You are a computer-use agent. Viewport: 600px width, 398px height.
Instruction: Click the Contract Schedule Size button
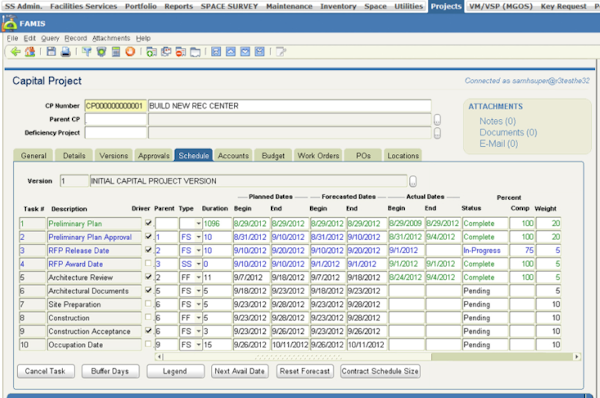[380, 371]
